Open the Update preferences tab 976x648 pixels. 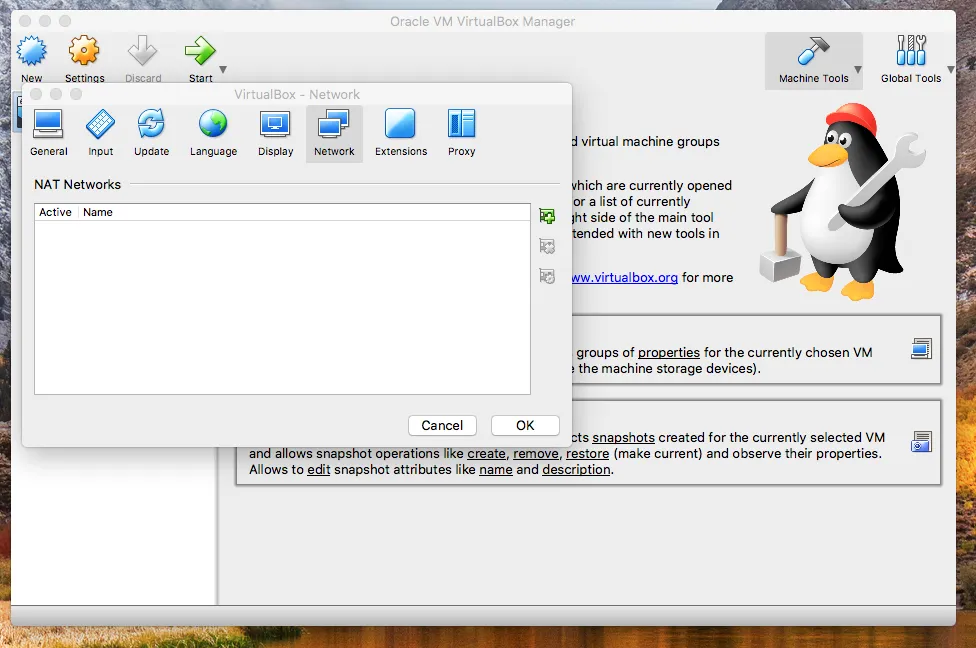[151, 133]
